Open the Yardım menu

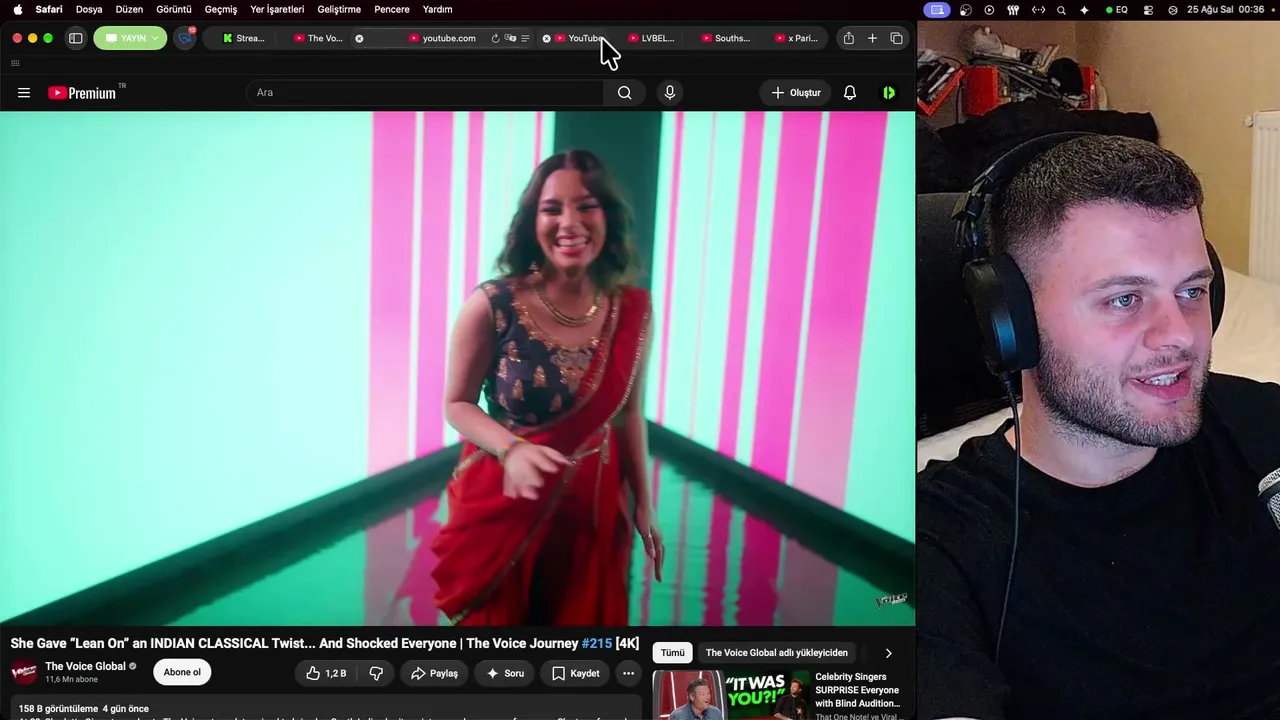(437, 9)
